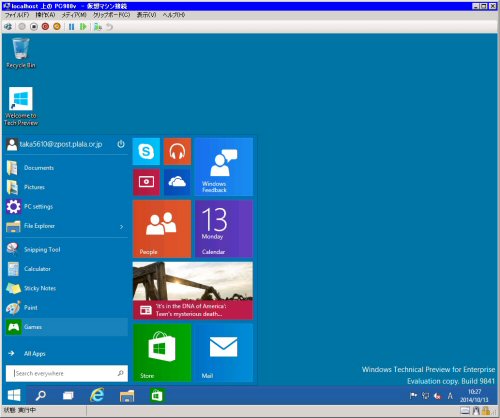Open the 表示(V) menu
Viewport: 500px width, 418px height.
click(x=146, y=15)
